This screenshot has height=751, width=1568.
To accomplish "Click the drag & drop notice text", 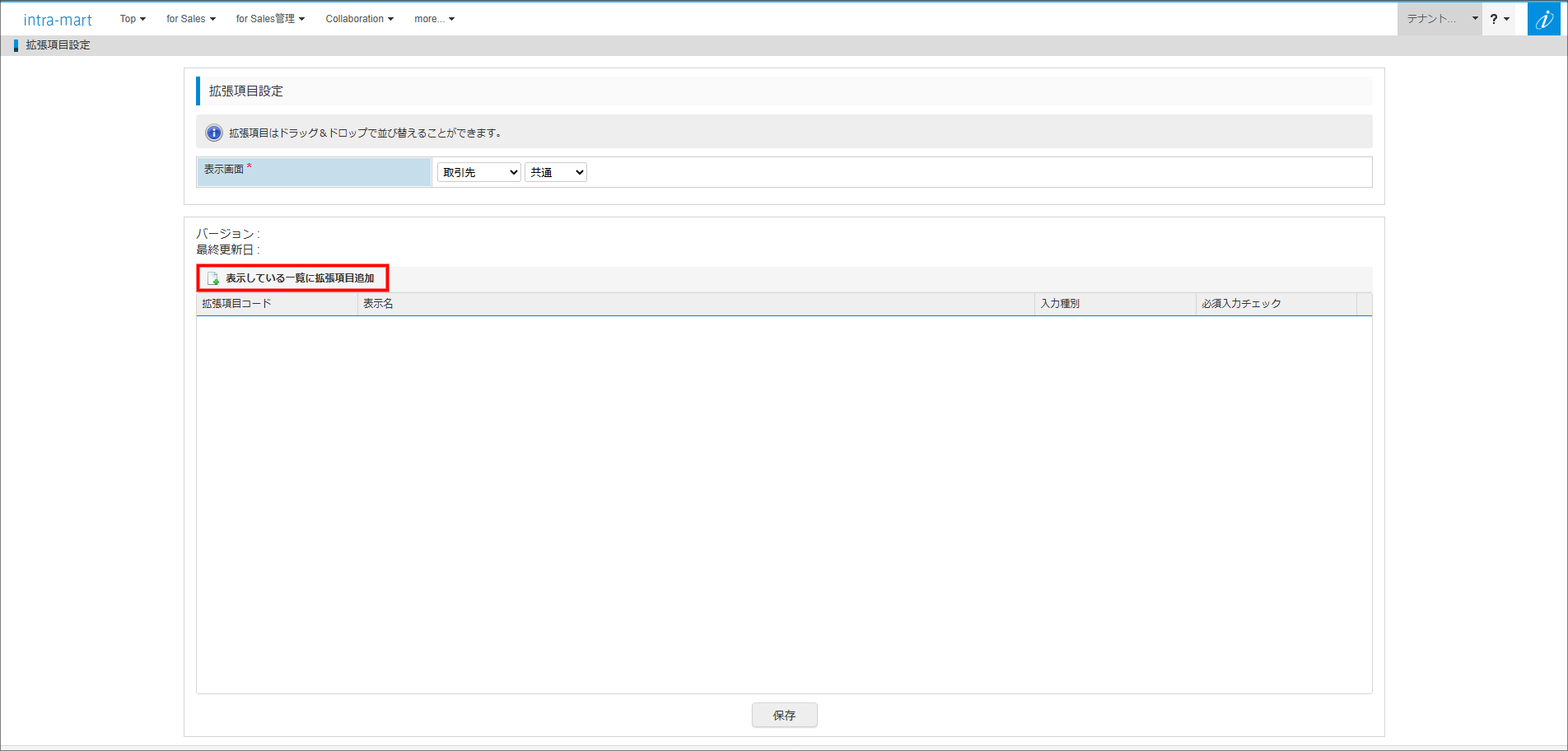I will (366, 133).
